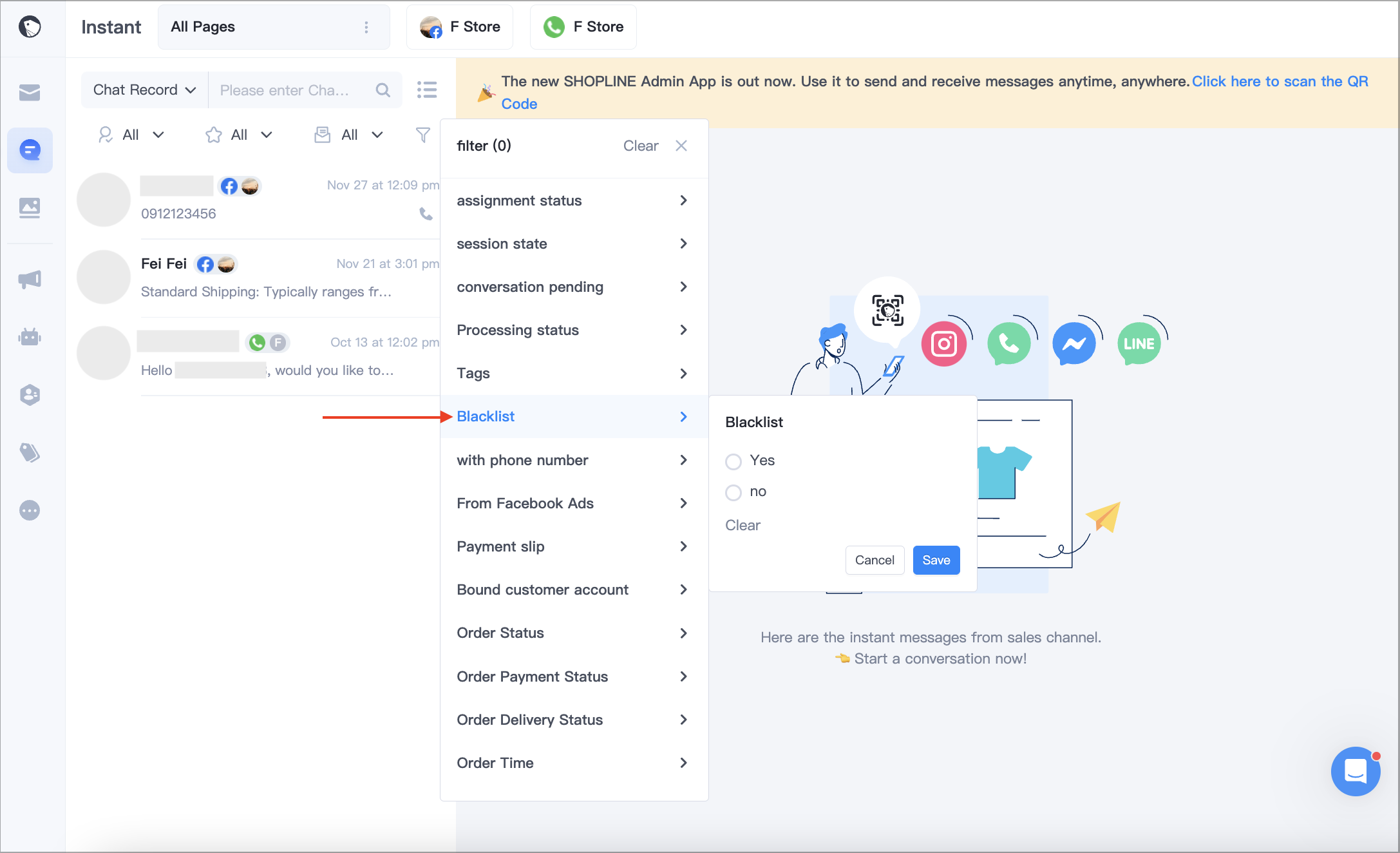Open the Payment slip filter
The height and width of the screenshot is (853, 1400).
(x=574, y=546)
